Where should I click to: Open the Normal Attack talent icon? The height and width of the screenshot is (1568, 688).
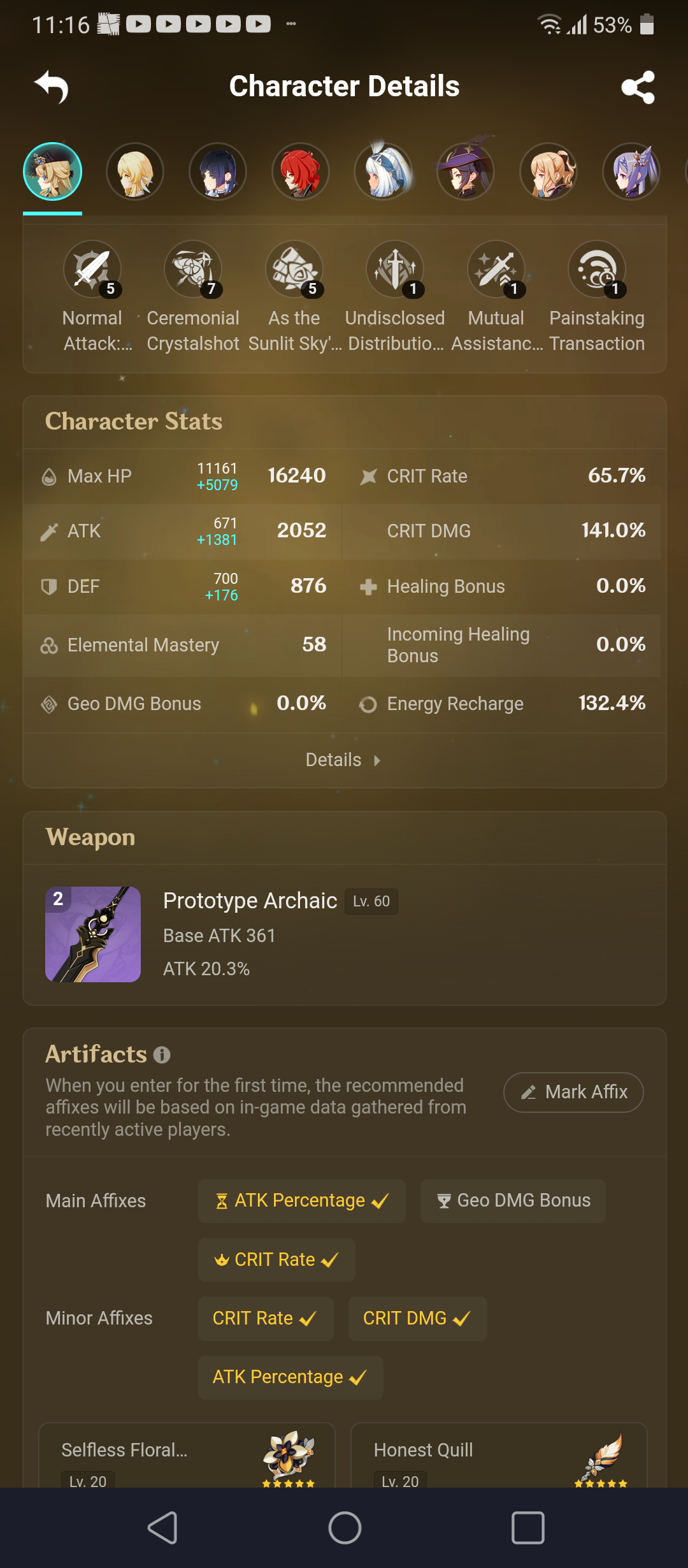coord(92,270)
